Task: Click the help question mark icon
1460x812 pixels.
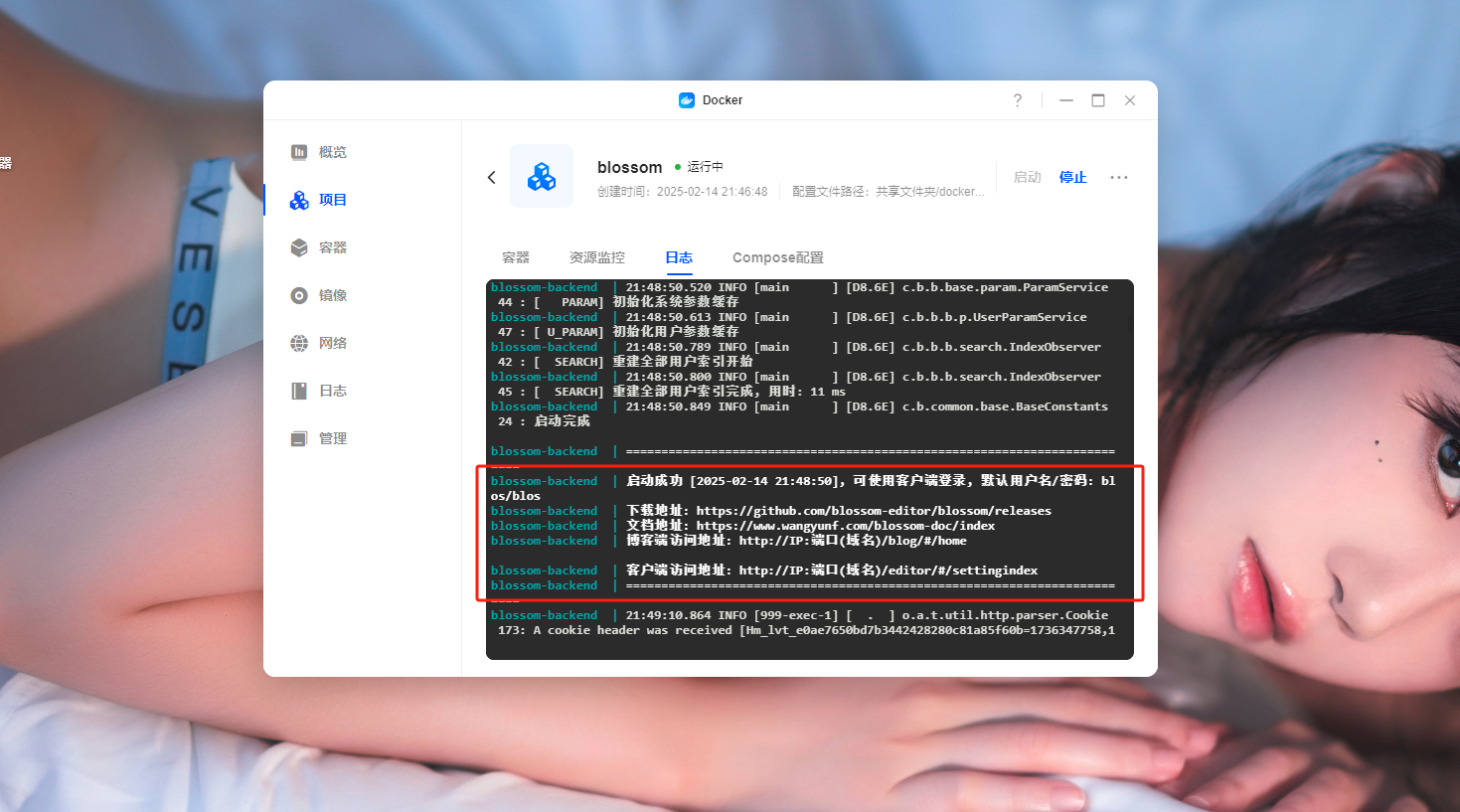Action: coord(1018,100)
